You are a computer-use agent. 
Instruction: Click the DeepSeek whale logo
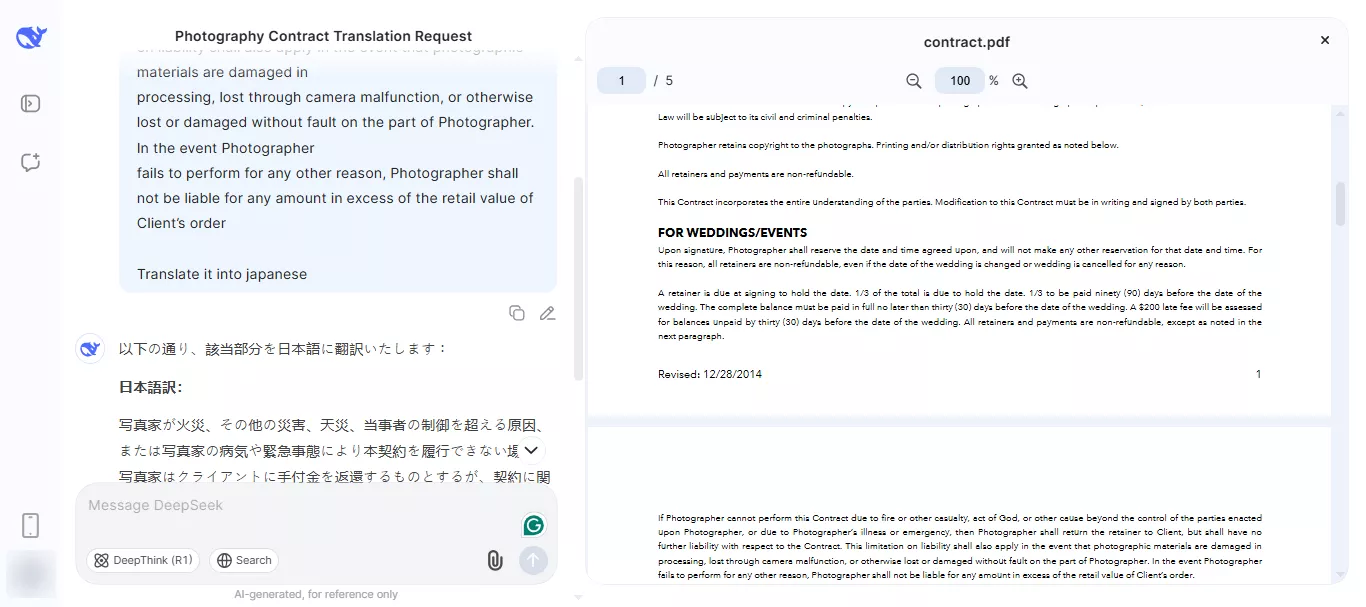tap(30, 36)
